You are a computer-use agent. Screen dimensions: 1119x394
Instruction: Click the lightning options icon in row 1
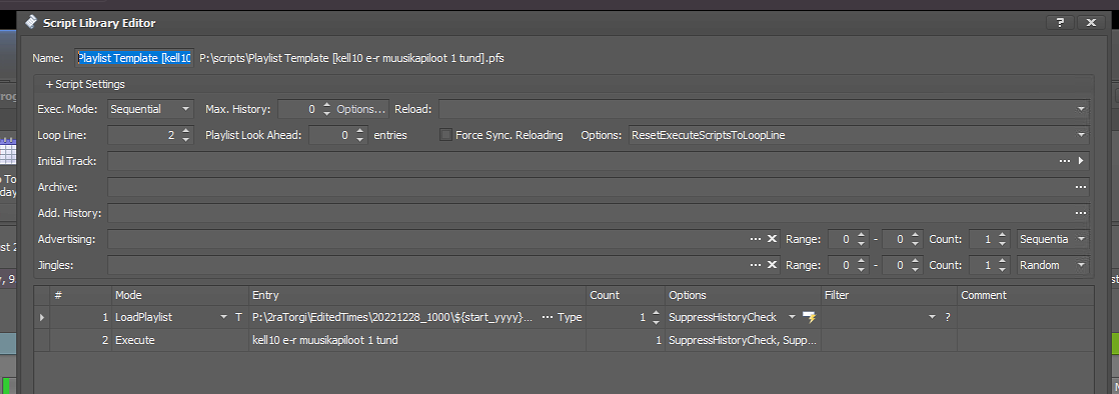pos(809,317)
